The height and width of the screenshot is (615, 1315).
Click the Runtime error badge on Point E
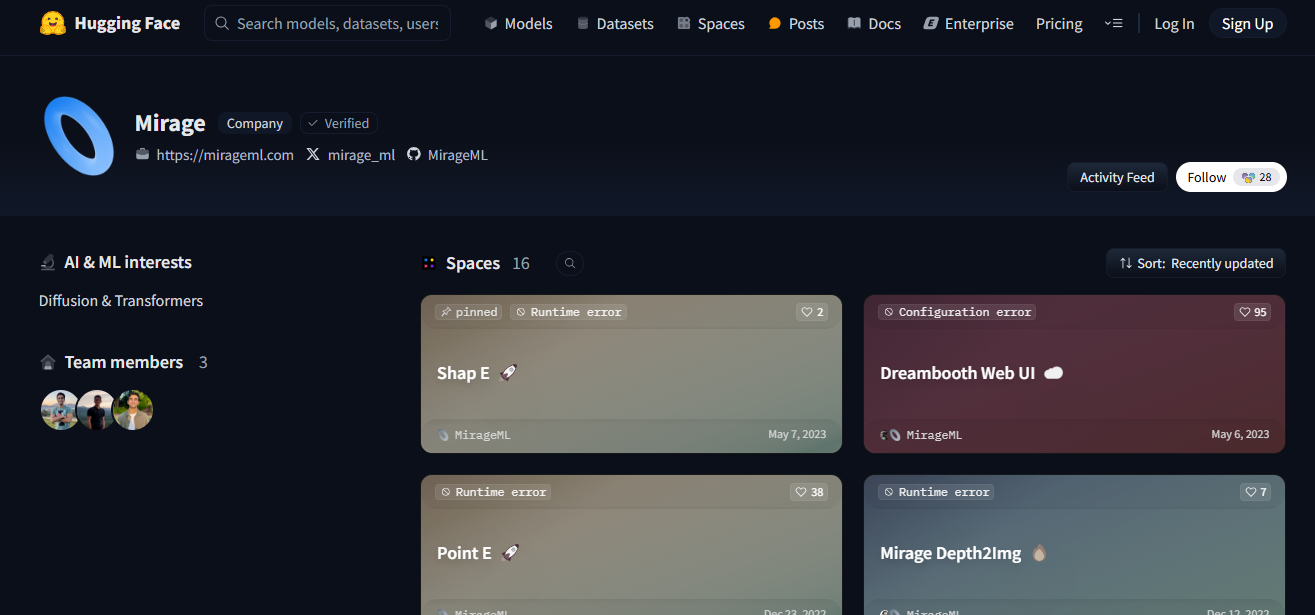pos(493,492)
